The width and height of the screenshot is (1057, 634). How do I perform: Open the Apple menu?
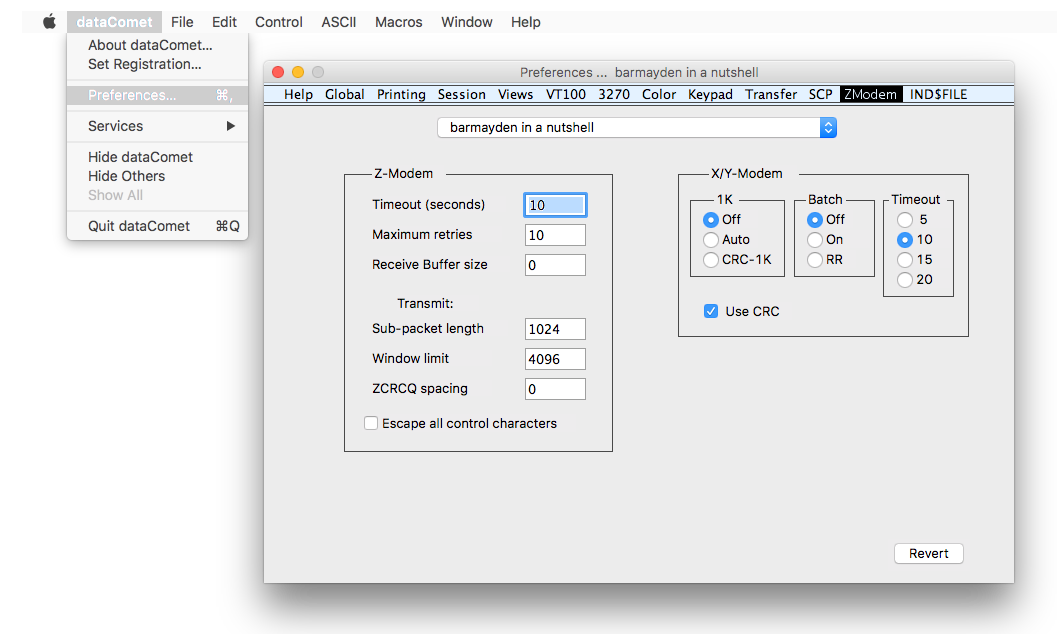coord(49,22)
